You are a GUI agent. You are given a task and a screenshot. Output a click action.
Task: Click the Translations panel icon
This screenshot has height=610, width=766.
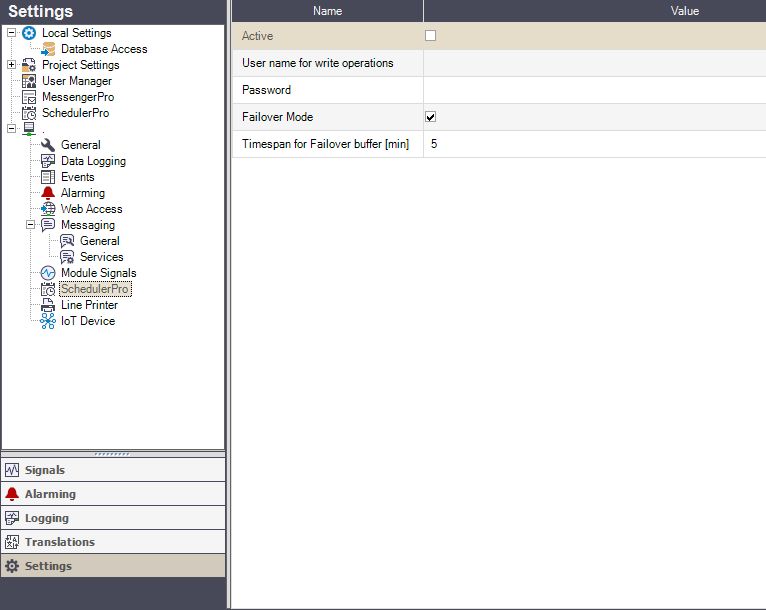click(x=12, y=542)
